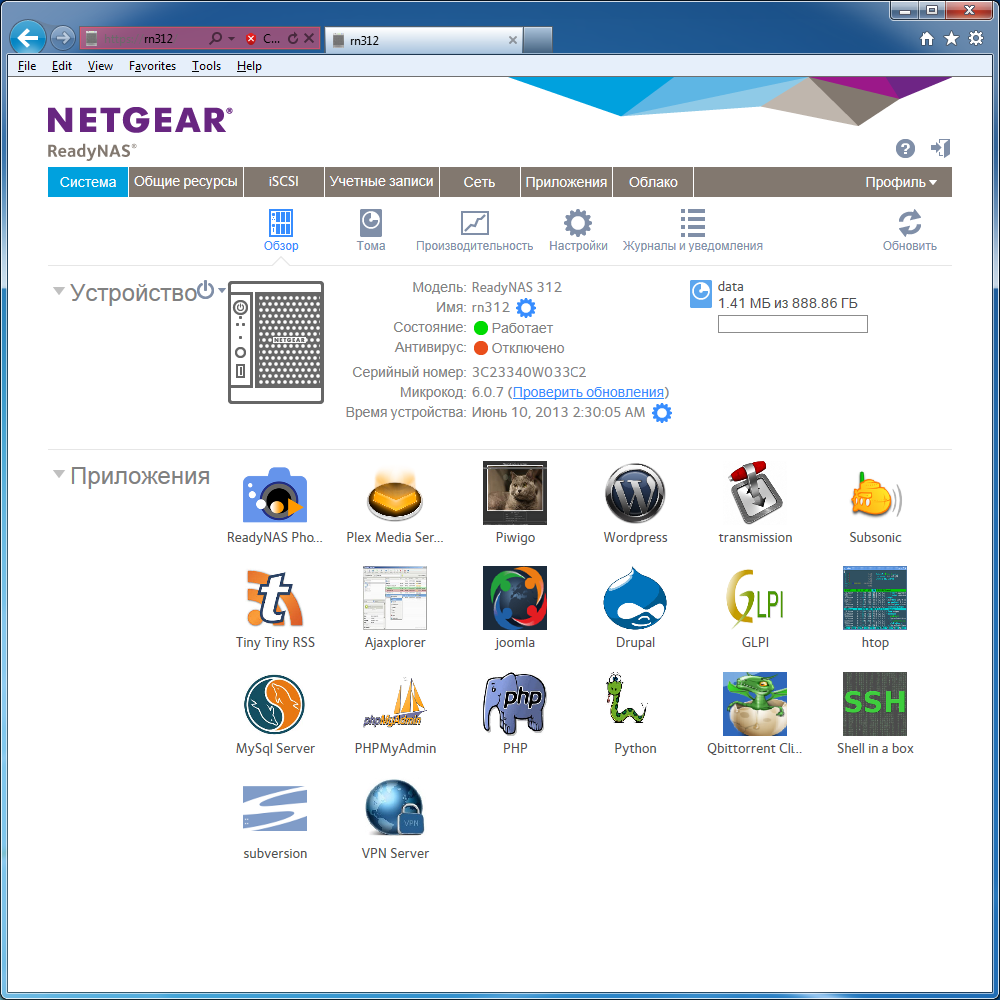Viewport: 1000px width, 1000px height.
Task: Open the Tools menu
Action: pyautogui.click(x=206, y=66)
